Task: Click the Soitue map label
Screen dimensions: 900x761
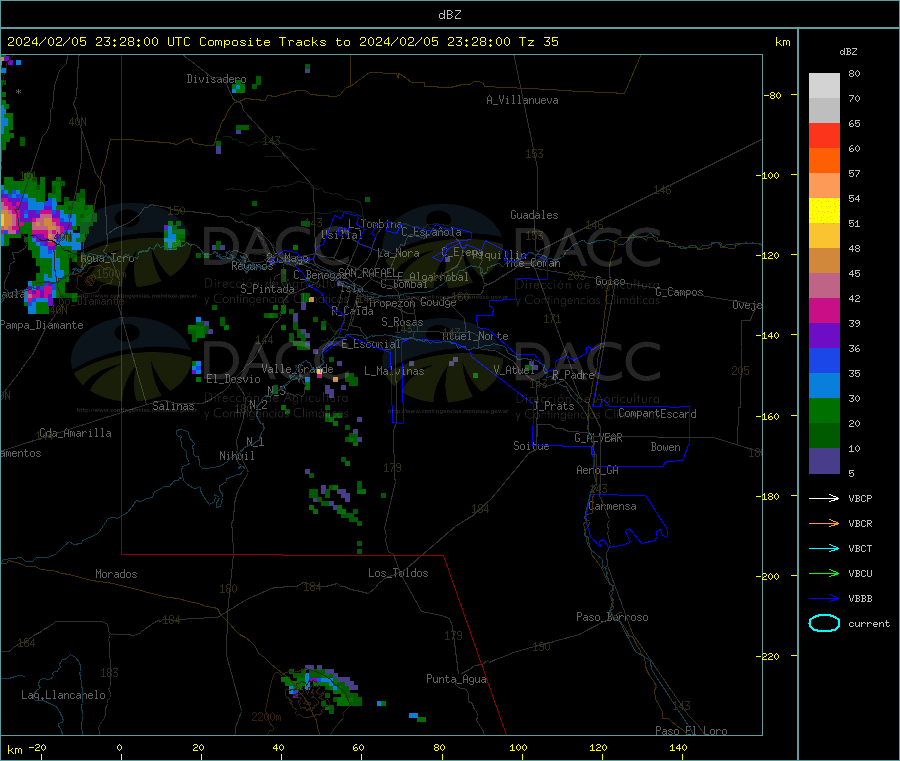Action: pos(531,446)
